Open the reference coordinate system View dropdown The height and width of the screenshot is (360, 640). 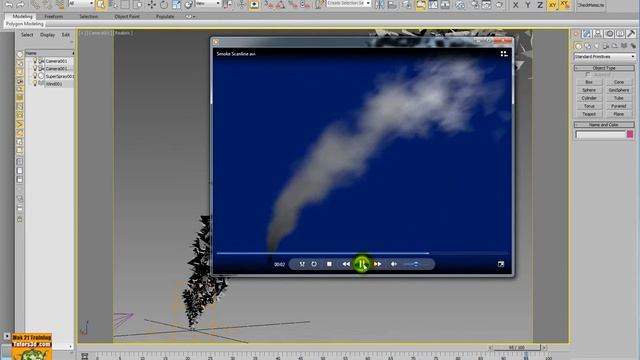pos(207,3)
